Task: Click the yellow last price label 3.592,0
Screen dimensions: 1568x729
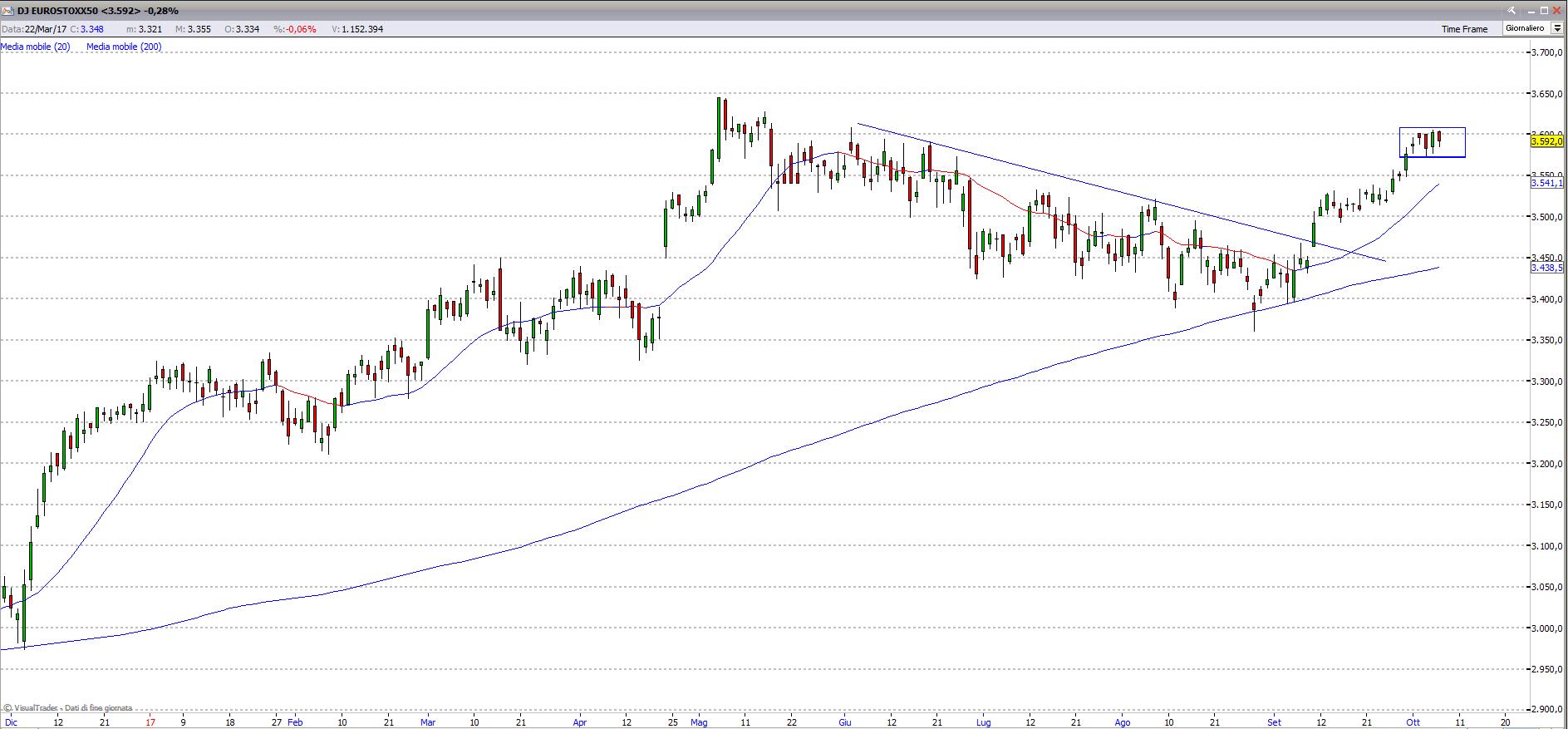Action: click(1547, 141)
